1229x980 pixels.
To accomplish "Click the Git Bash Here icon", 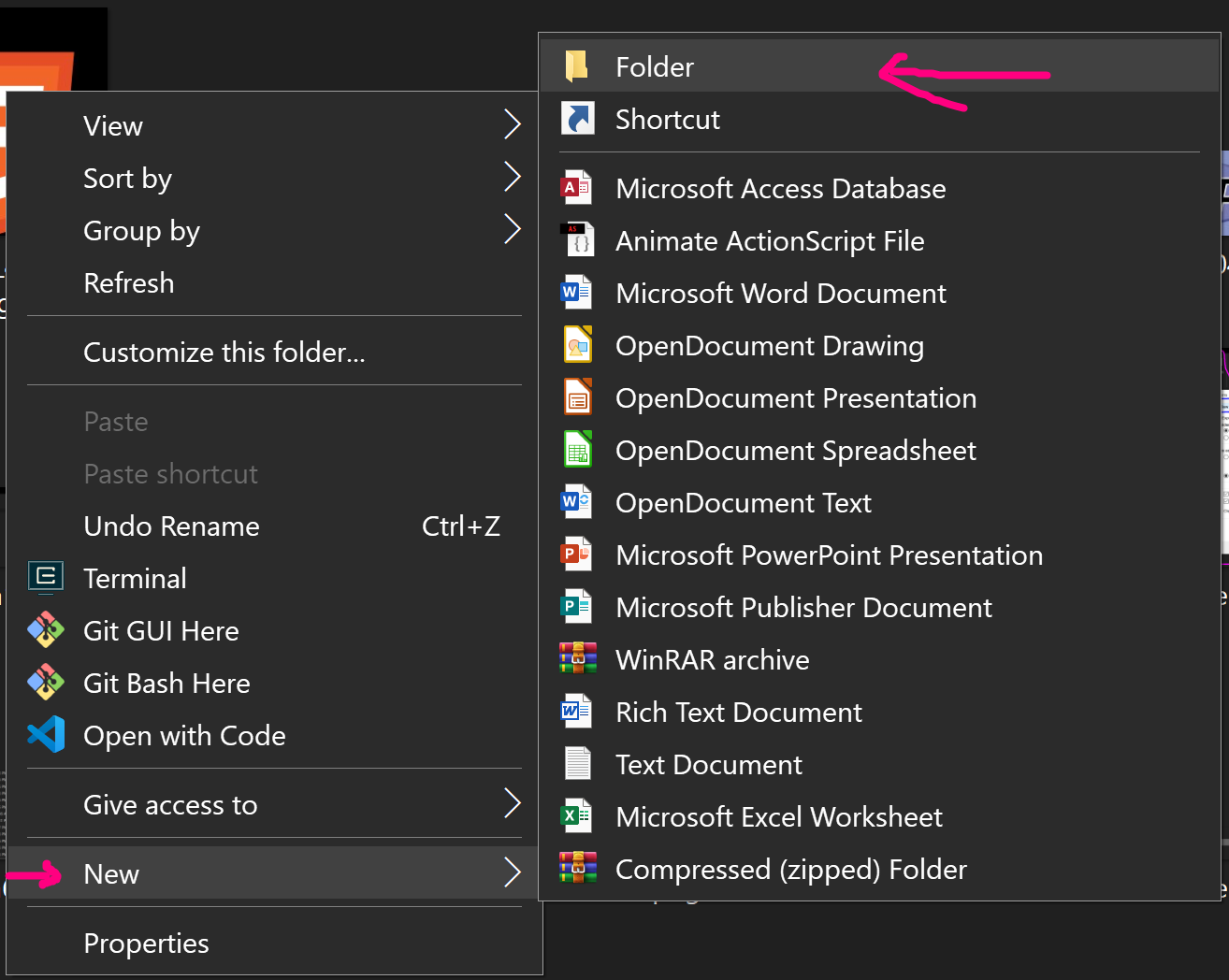I will coord(45,683).
